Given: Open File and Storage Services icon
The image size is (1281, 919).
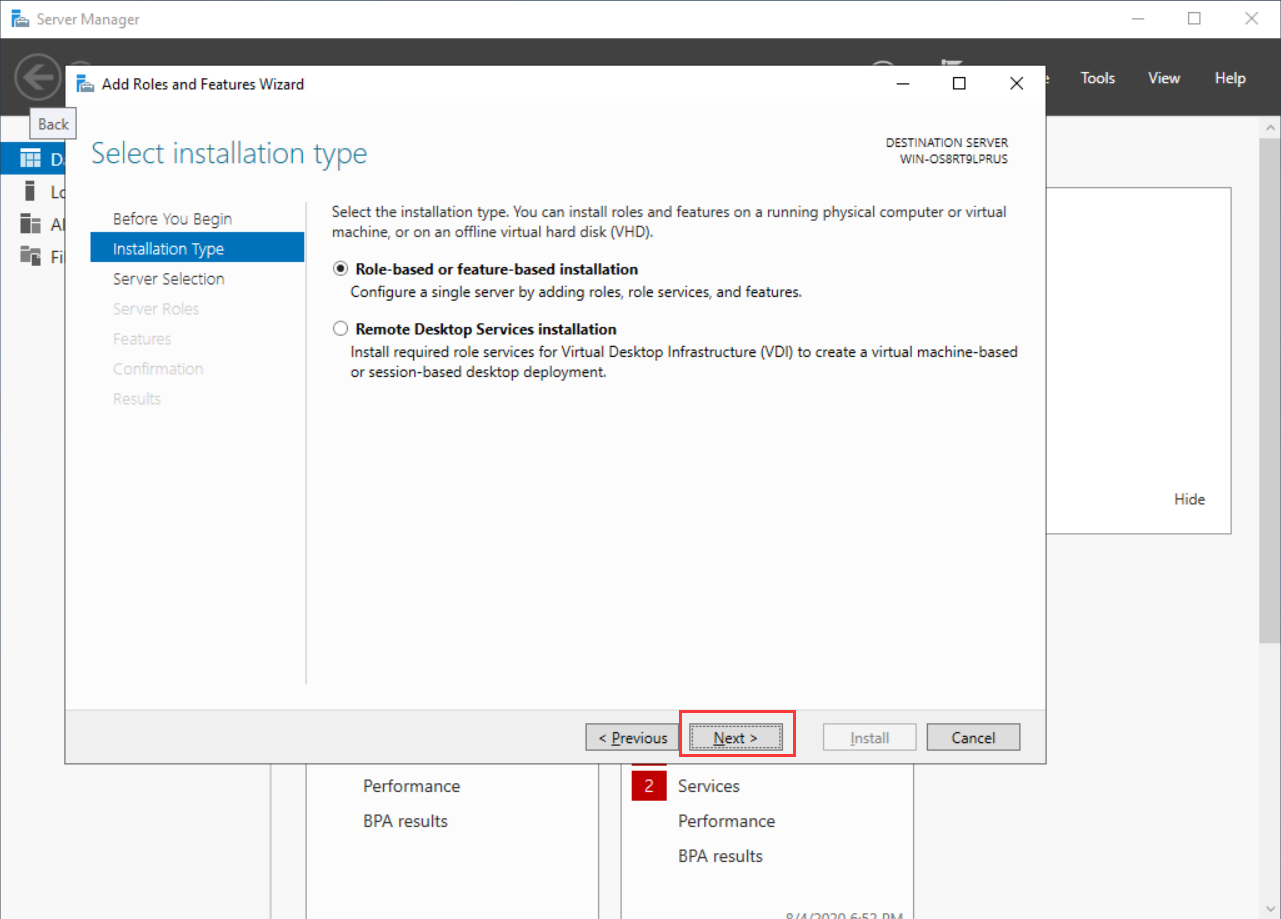Looking at the screenshot, I should (31, 257).
